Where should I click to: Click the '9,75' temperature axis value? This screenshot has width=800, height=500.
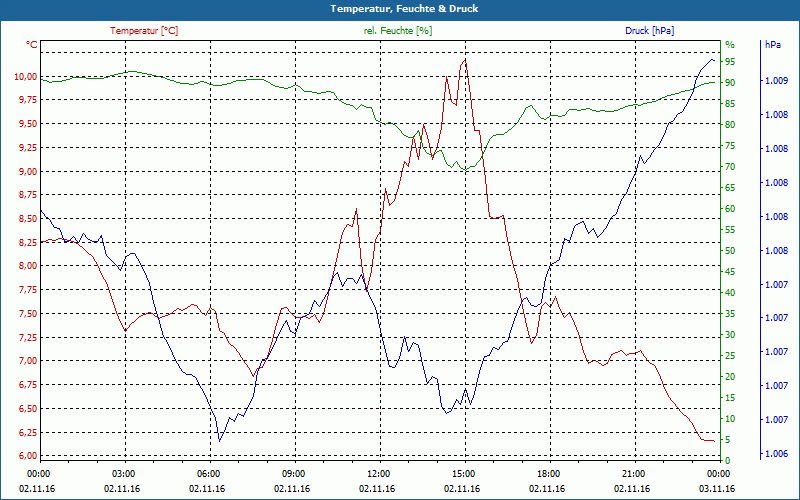tap(28, 100)
